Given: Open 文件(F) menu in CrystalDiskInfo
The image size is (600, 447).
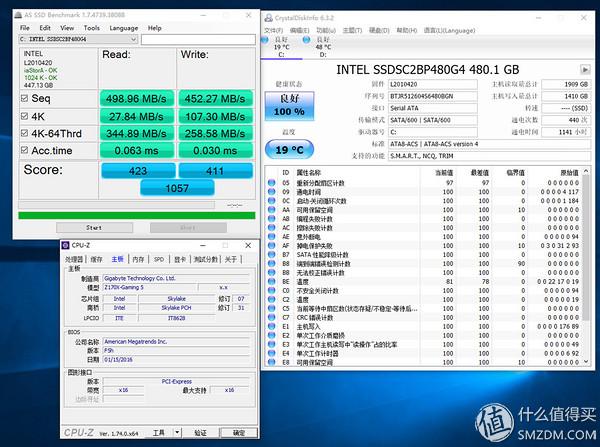Looking at the screenshot, I should (x=274, y=30).
